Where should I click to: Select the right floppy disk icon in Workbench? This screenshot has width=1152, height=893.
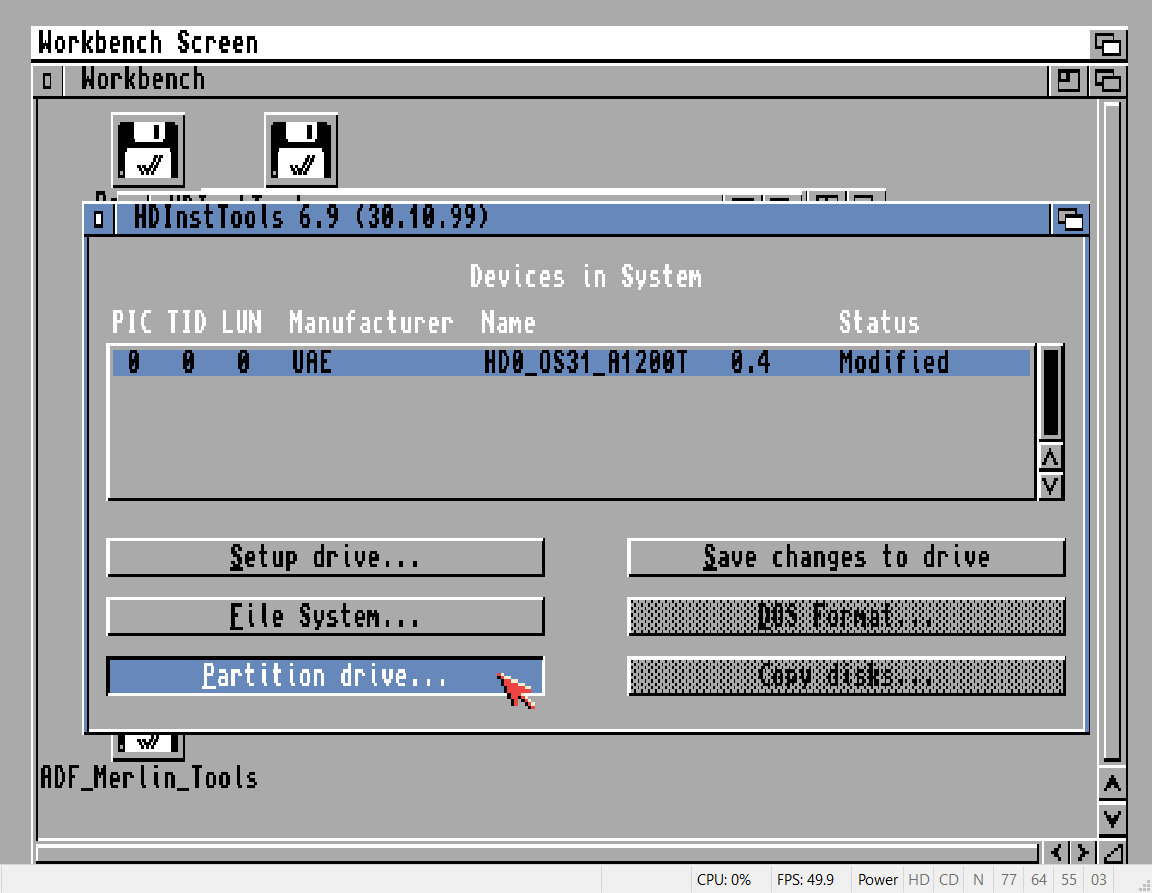click(300, 151)
